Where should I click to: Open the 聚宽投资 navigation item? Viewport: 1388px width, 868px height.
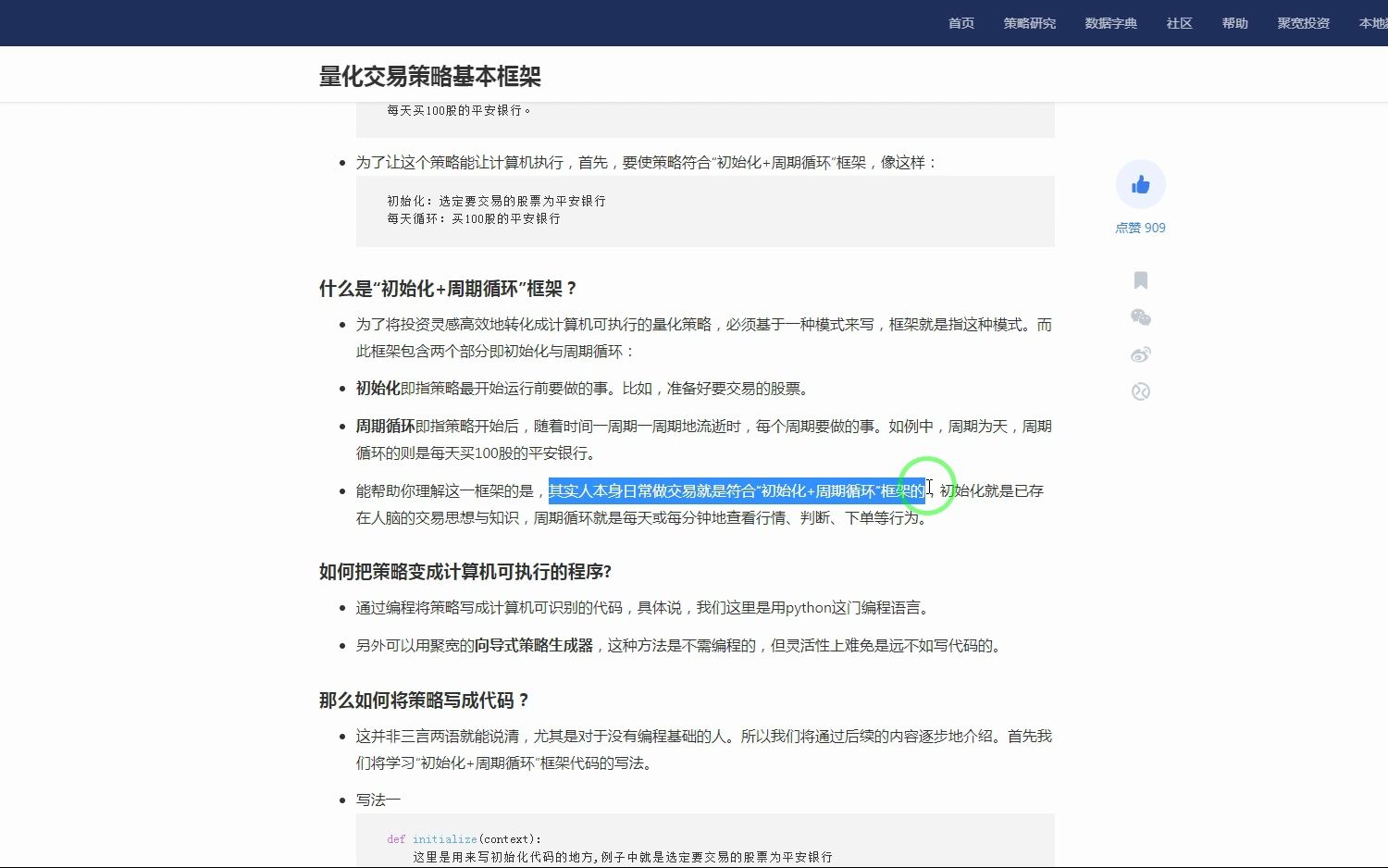point(1304,23)
